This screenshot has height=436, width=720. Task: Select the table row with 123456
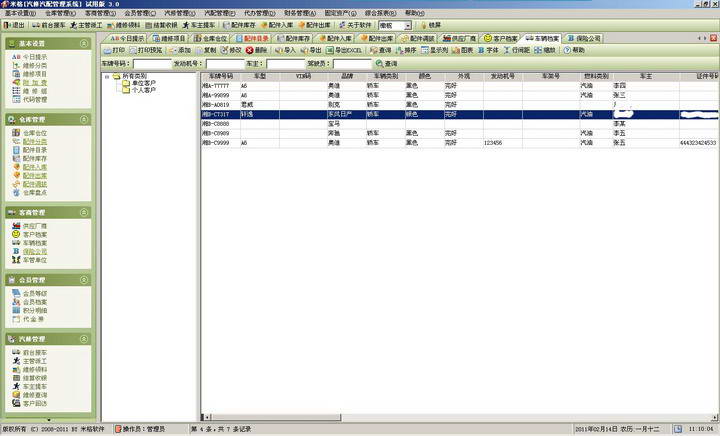pos(460,143)
